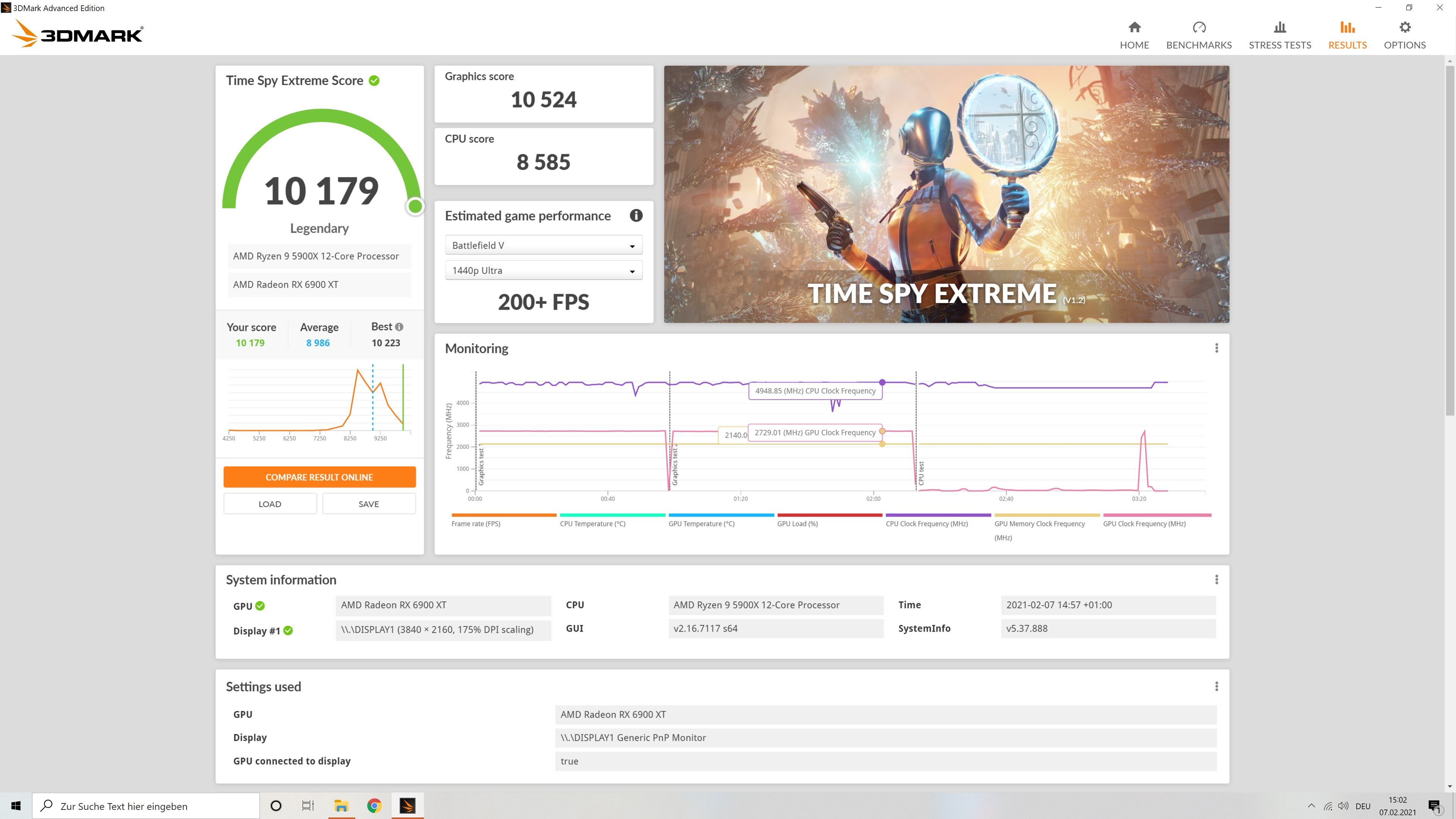This screenshot has height=819, width=1456.
Task: Open the BENCHMARKS tab
Action: [x=1199, y=35]
